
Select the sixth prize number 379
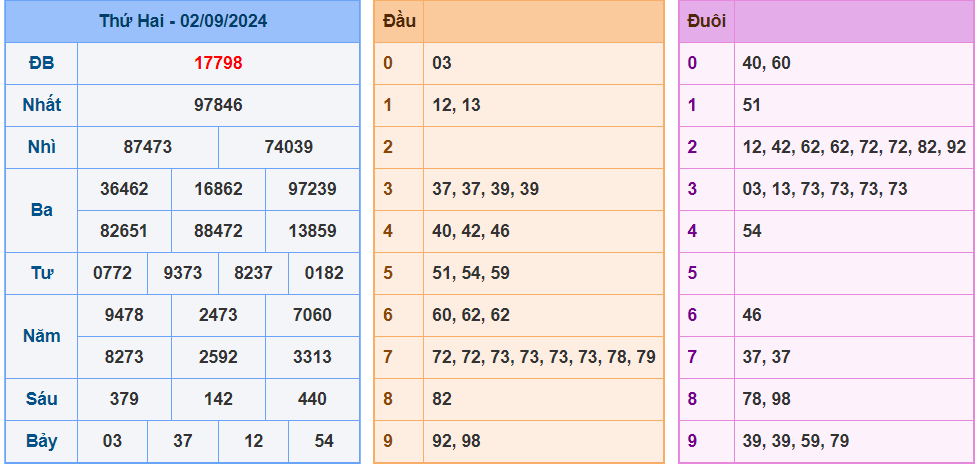124,399
